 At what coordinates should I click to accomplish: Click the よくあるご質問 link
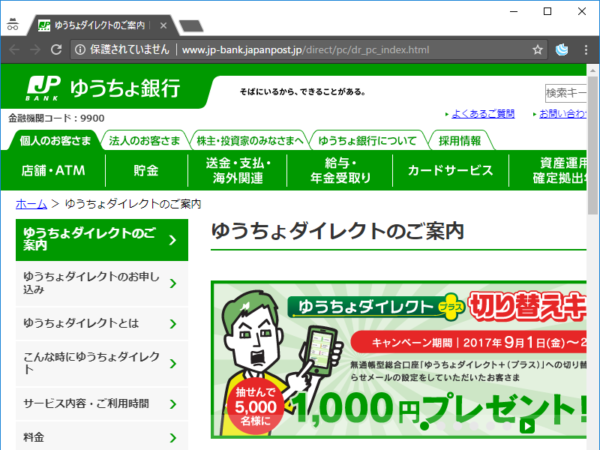click(484, 114)
